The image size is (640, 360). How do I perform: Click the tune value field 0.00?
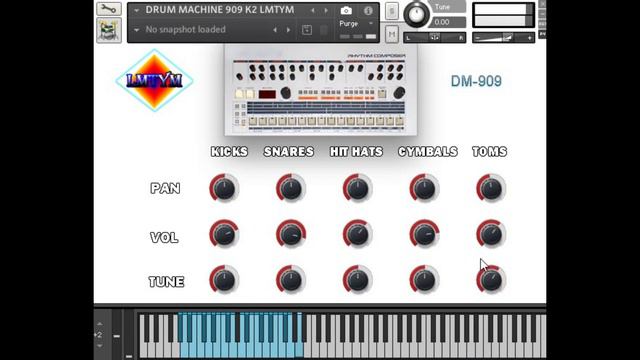tap(449, 22)
